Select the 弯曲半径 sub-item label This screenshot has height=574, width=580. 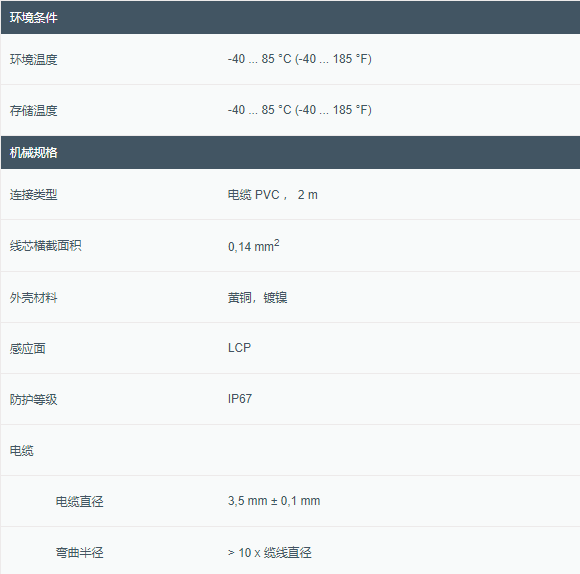pos(80,553)
